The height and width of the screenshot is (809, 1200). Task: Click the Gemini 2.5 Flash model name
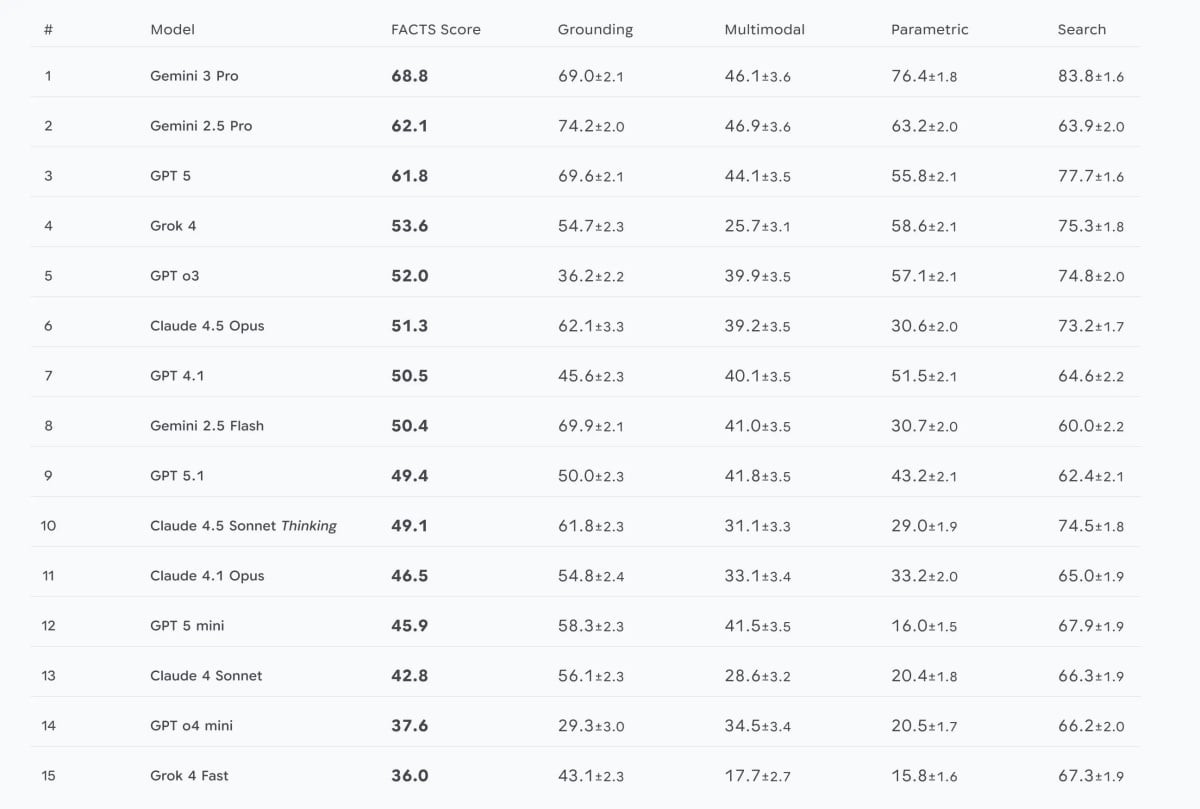click(207, 426)
